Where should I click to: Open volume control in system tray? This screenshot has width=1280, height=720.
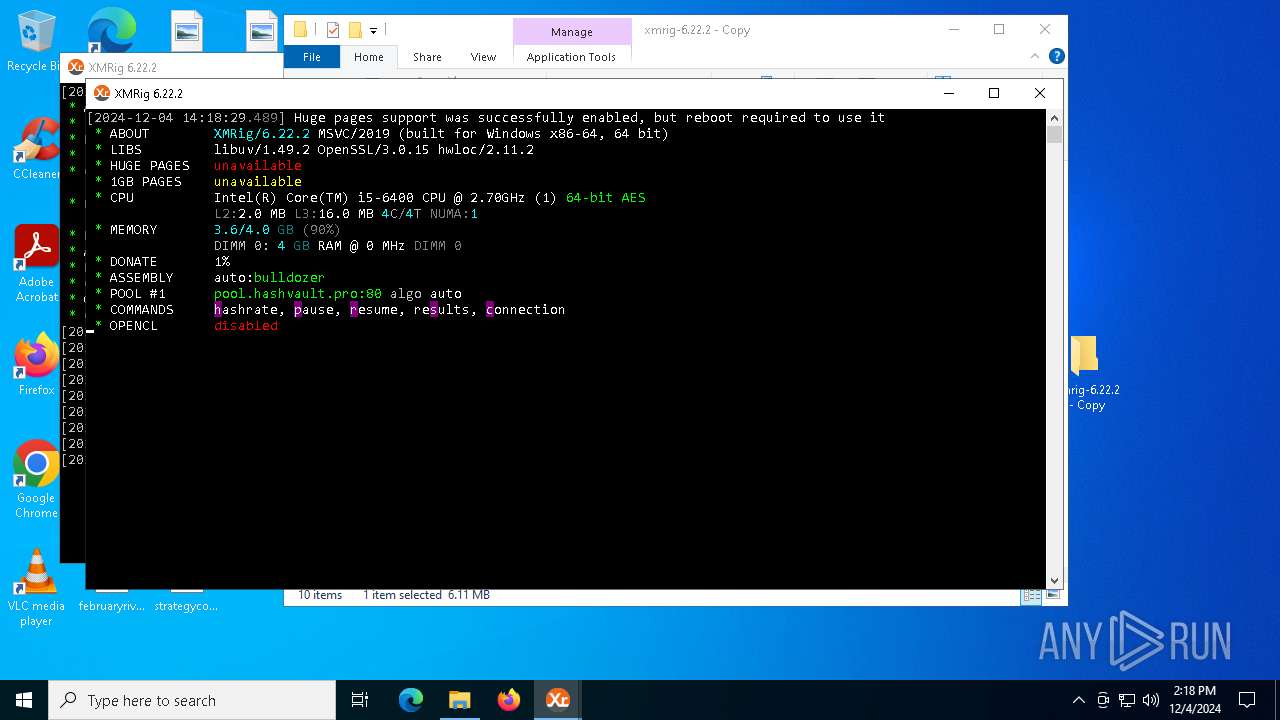pyautogui.click(x=1150, y=700)
